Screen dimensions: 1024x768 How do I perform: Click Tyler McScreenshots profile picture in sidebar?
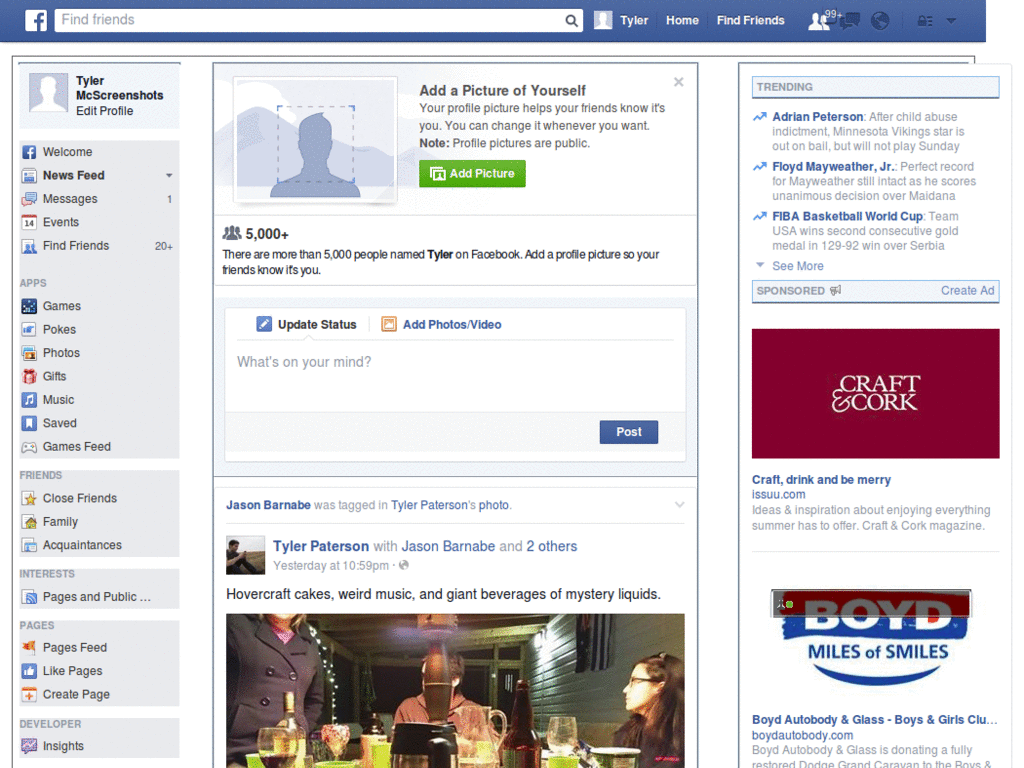tap(48, 92)
